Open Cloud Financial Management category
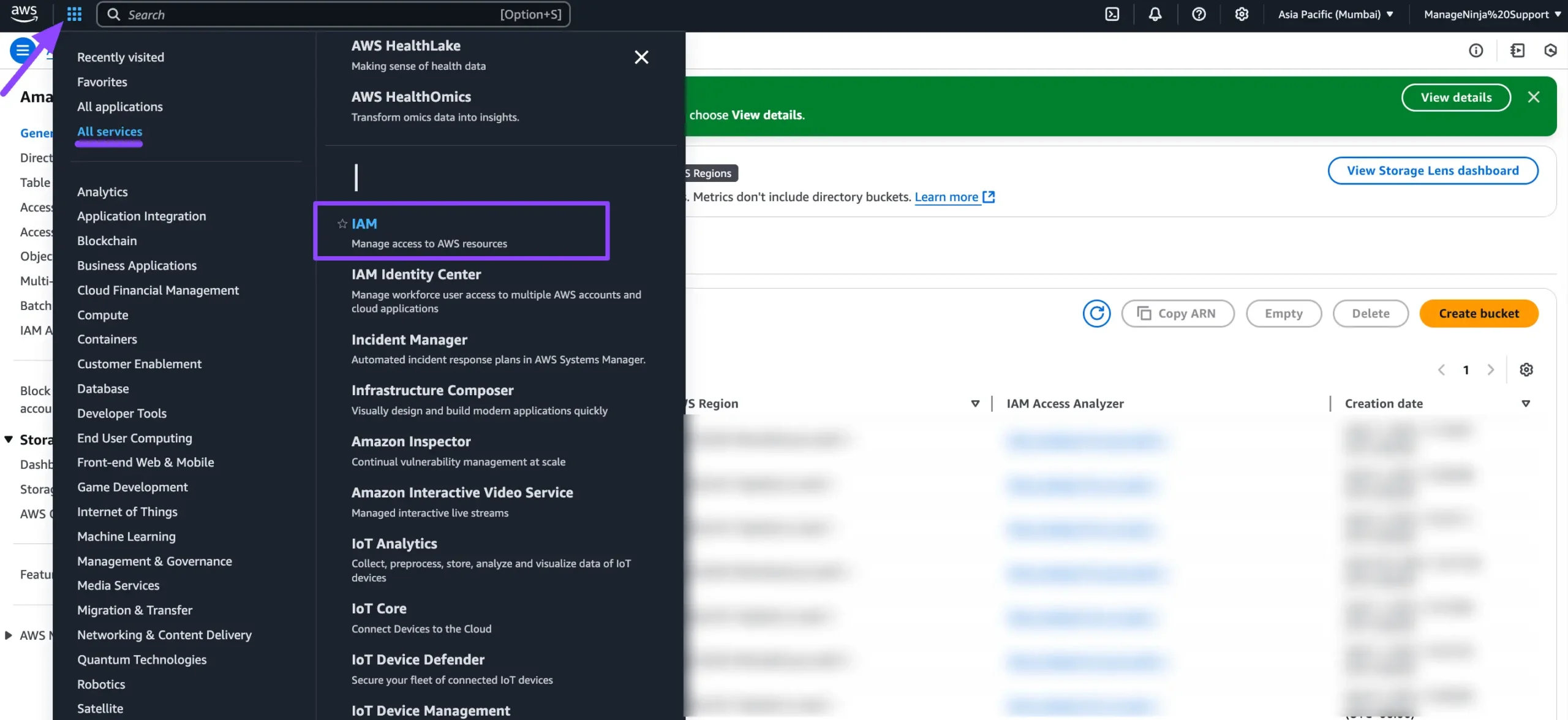The image size is (1568, 720). (x=158, y=290)
